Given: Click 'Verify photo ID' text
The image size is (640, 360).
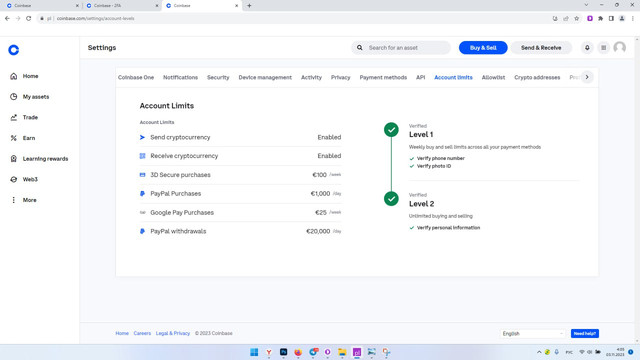Looking at the screenshot, I should pos(434,166).
